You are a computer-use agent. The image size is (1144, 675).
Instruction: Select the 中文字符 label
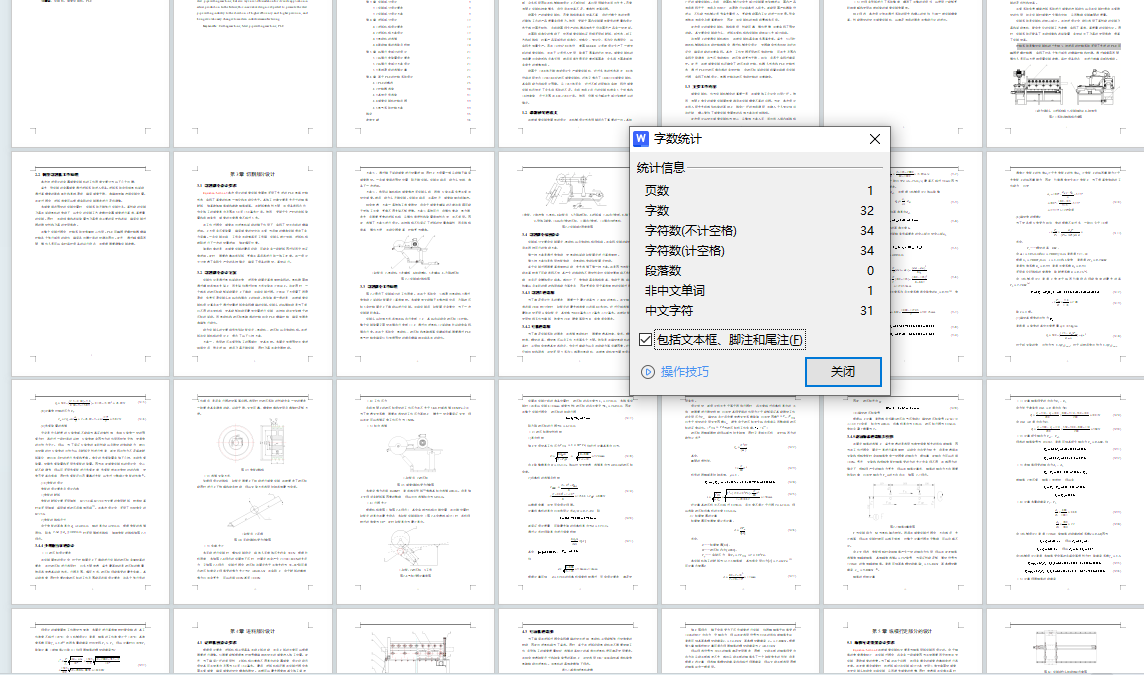pyautogui.click(x=668, y=310)
